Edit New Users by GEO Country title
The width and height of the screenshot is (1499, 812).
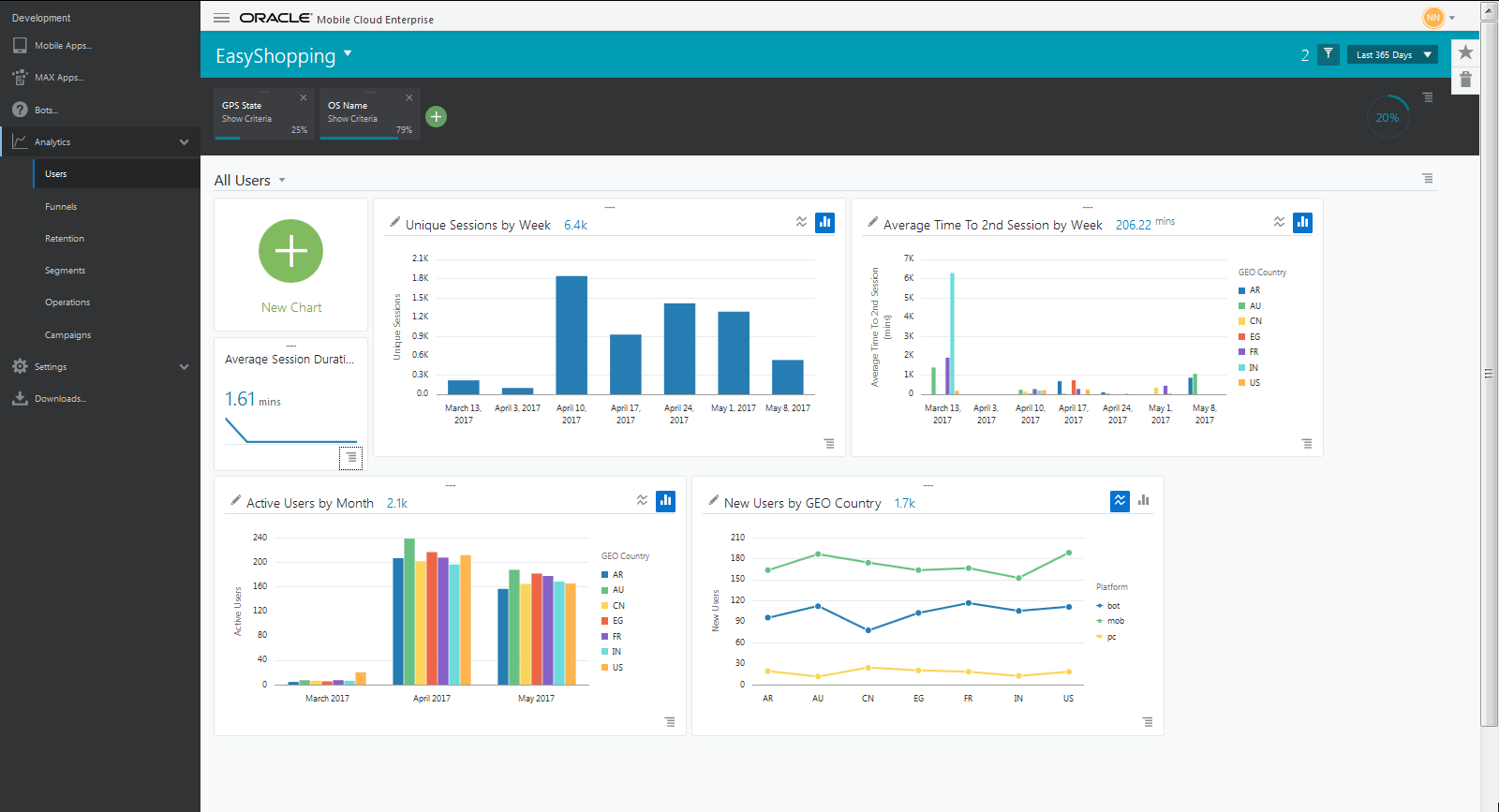tap(714, 500)
